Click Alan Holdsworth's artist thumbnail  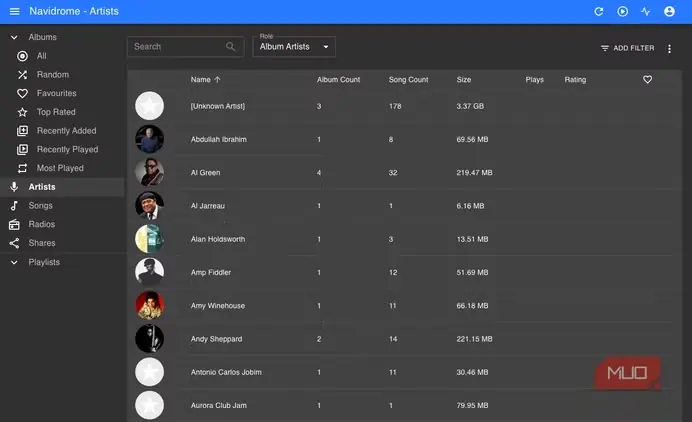(x=149, y=239)
